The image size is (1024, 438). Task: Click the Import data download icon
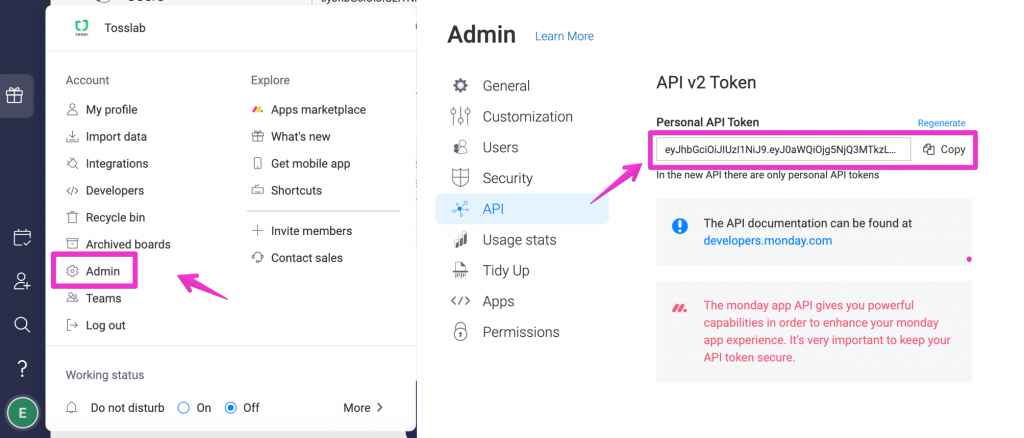pyautogui.click(x=72, y=136)
